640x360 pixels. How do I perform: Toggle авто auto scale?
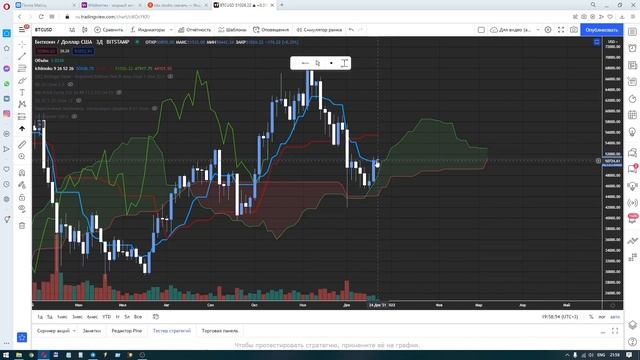click(615, 317)
